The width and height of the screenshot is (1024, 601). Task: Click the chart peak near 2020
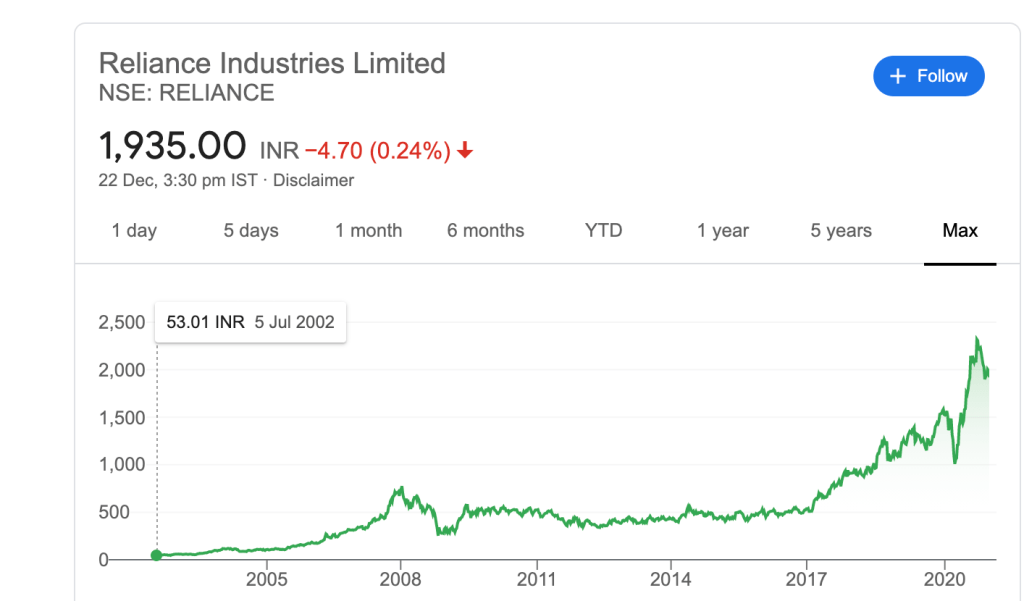(x=976, y=339)
